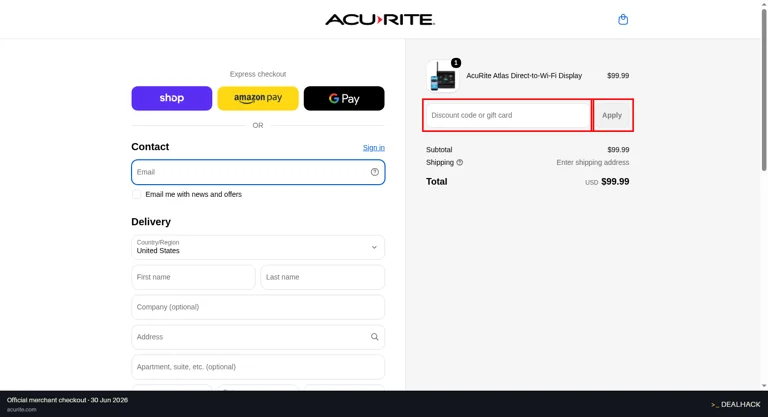
Task: Click the Delivery section heading
Action: [x=151, y=222]
